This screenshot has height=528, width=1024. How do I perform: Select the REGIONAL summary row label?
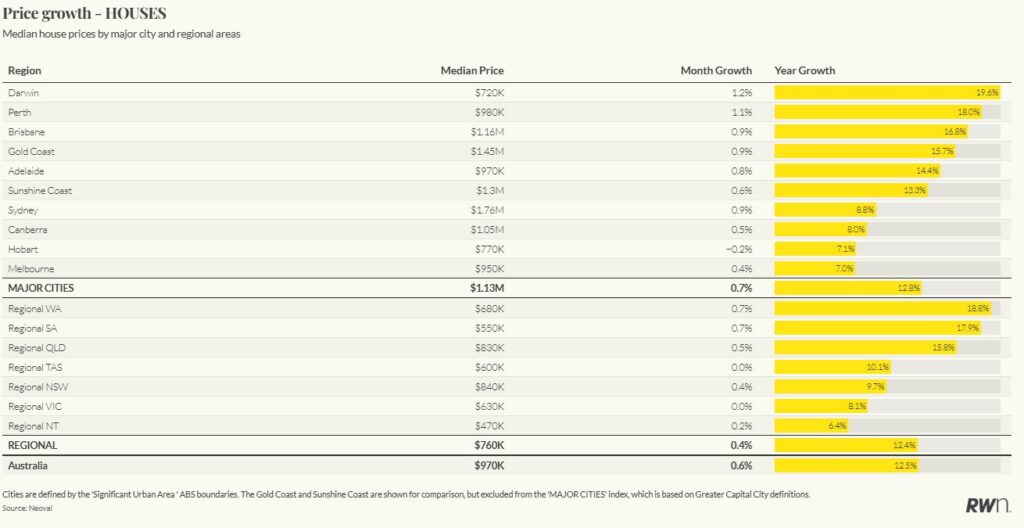pyautogui.click(x=32, y=445)
